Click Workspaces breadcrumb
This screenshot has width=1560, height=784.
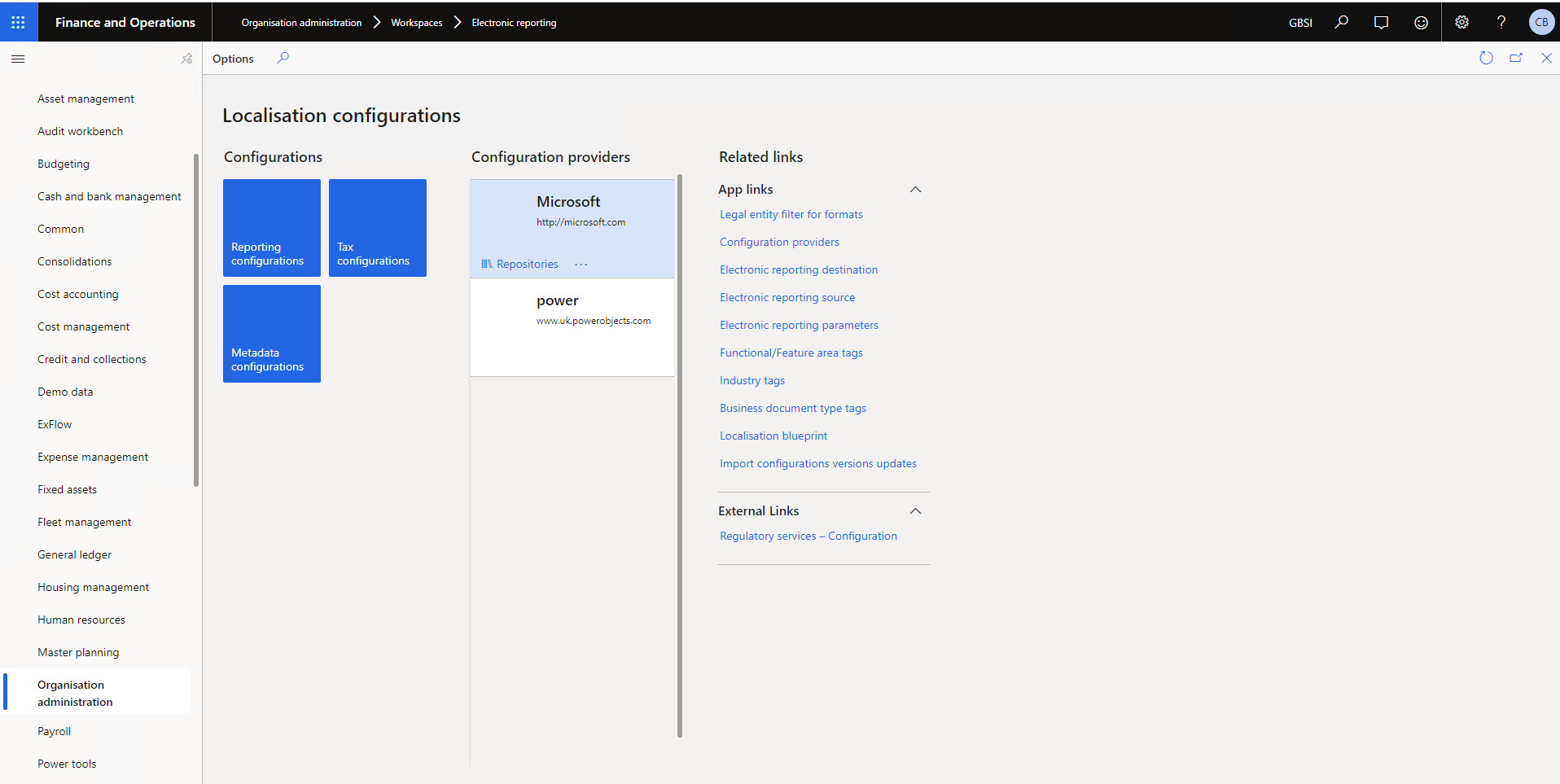click(417, 23)
